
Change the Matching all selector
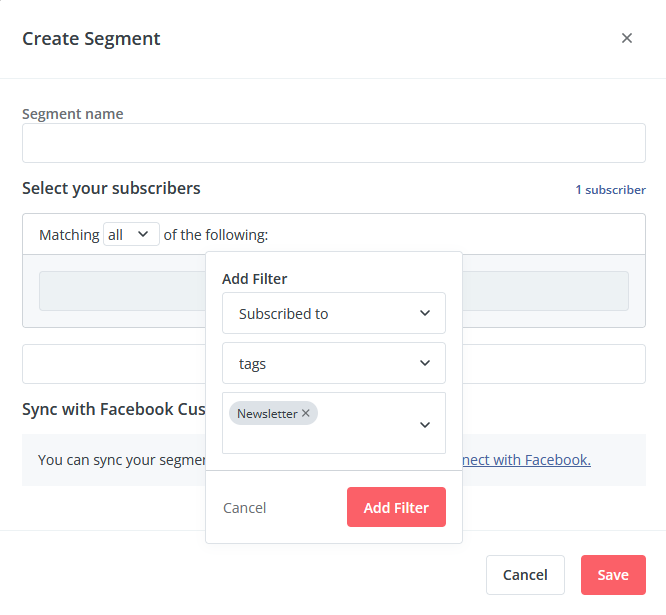click(131, 234)
